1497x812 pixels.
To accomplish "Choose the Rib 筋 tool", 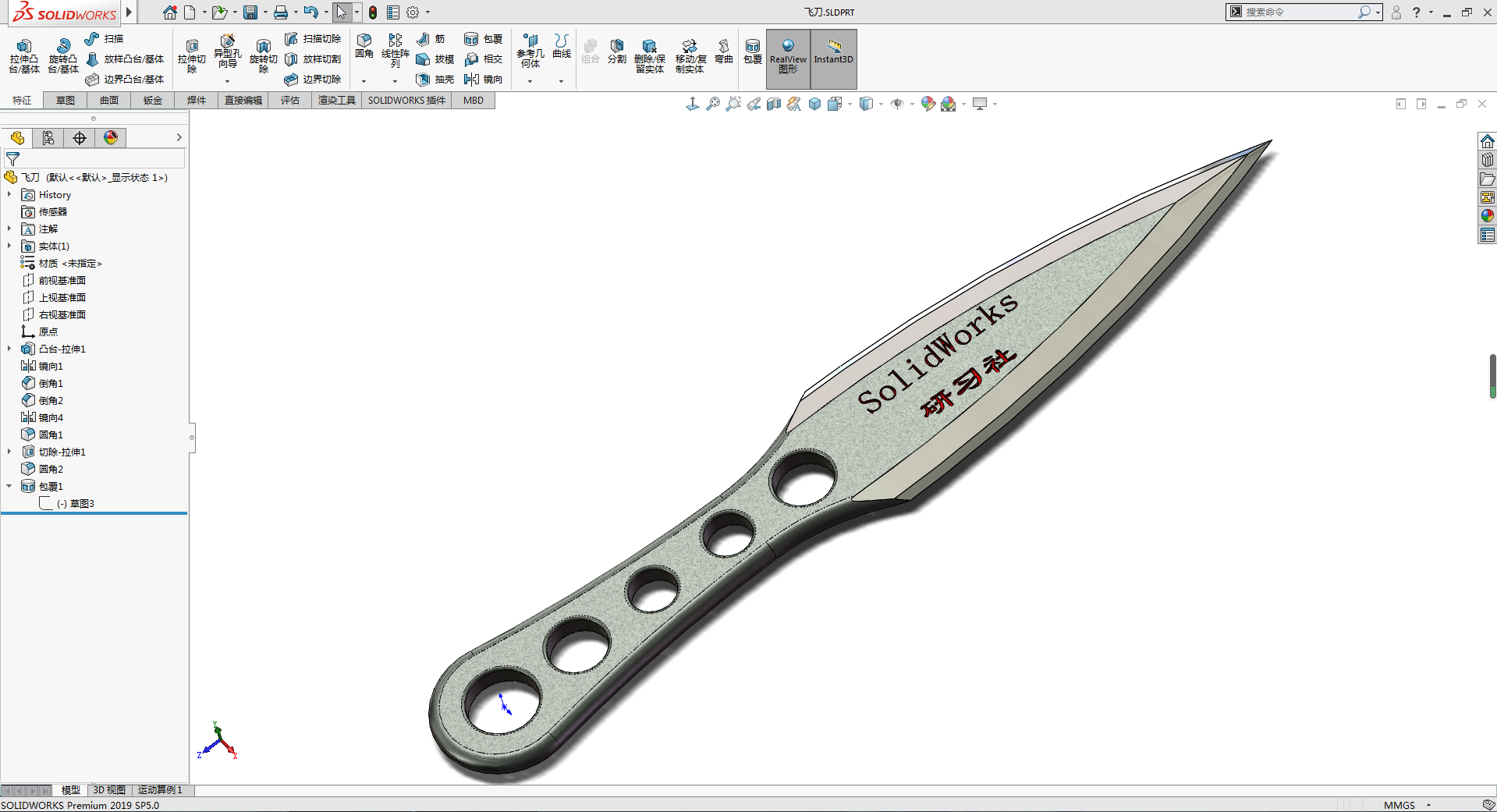I will click(431, 39).
